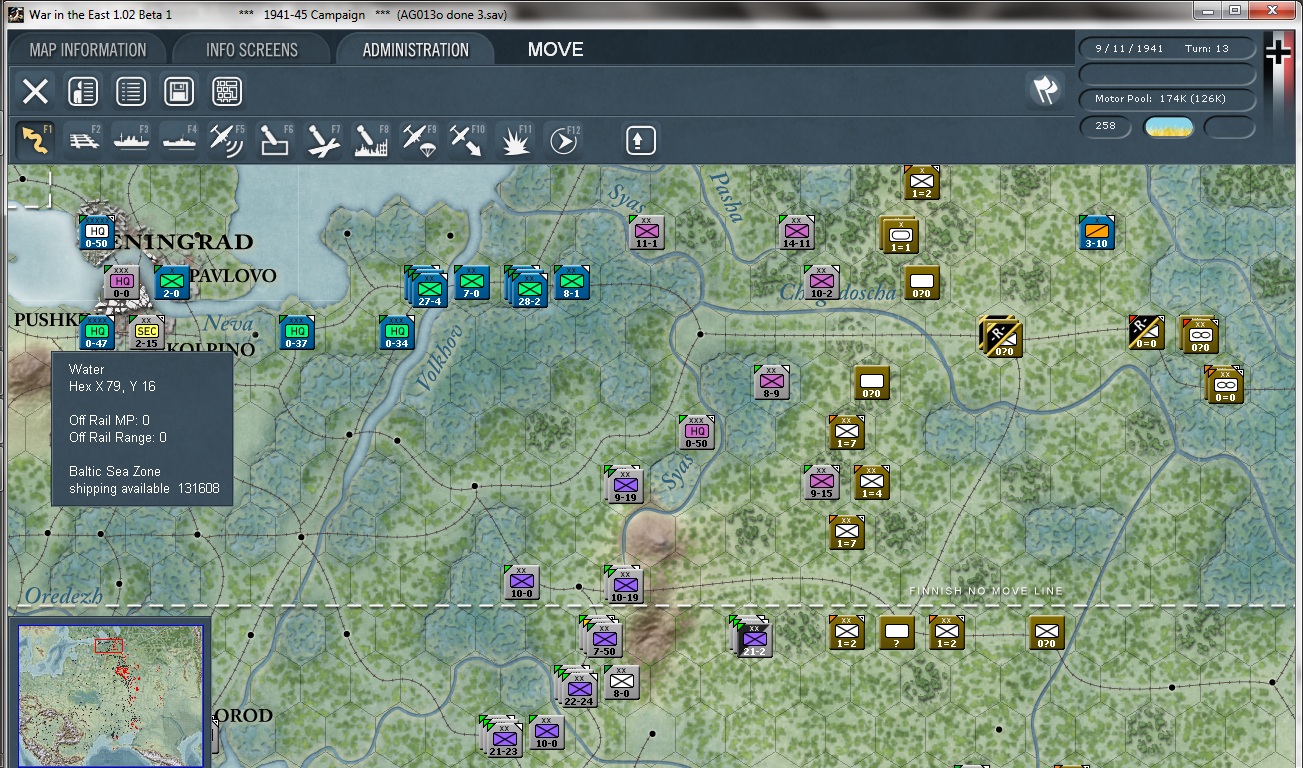Select the 7-50 purple unit stack
The image size is (1303, 768).
point(602,637)
